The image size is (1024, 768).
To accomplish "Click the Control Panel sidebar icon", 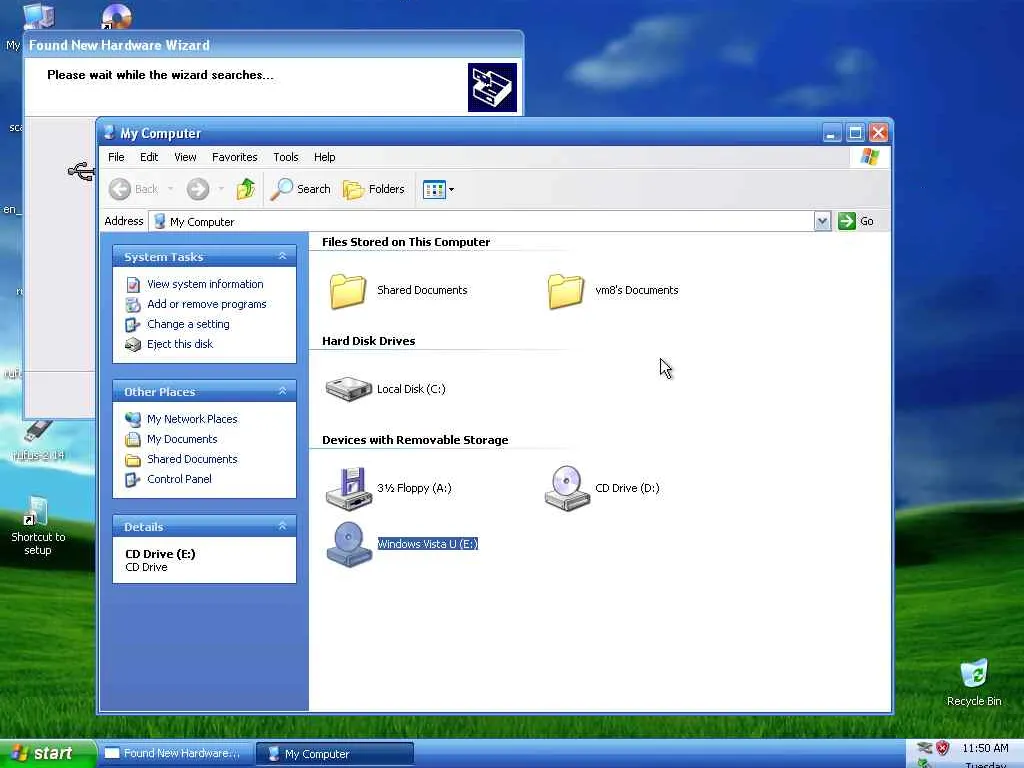I will [x=133, y=480].
